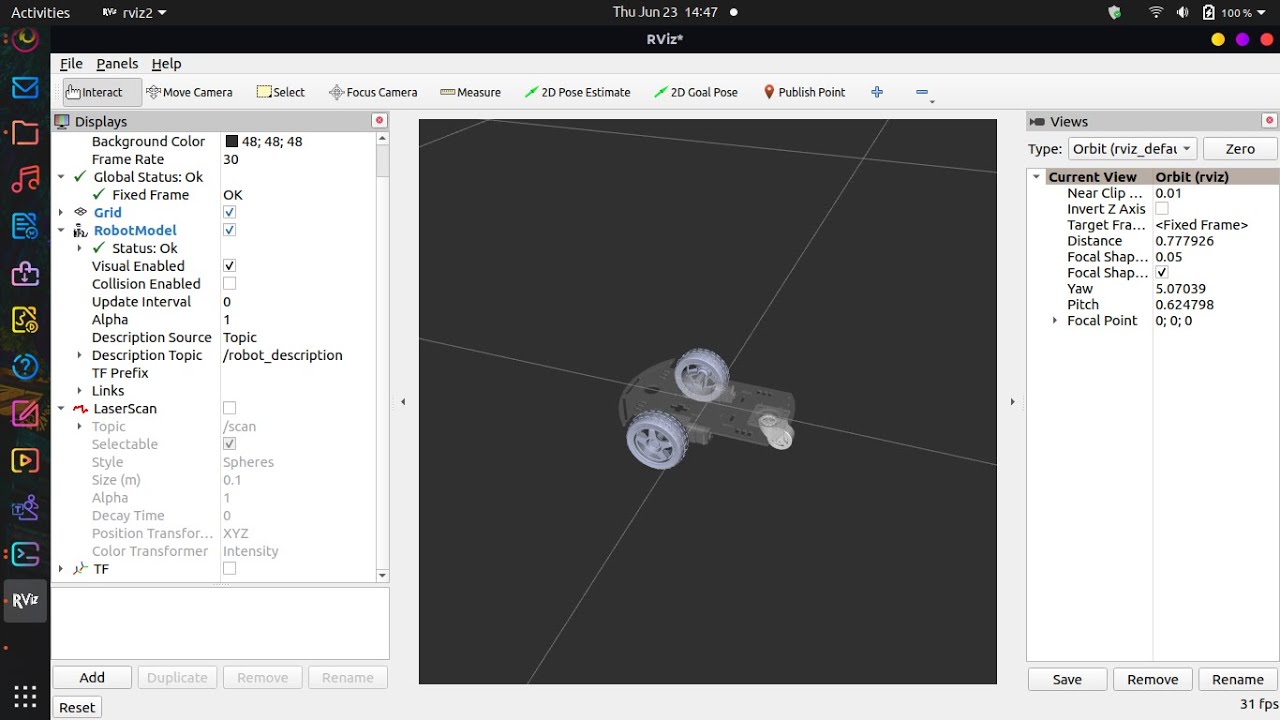The height and width of the screenshot is (720, 1280).
Task: Enable the LaserScan display checkbox
Action: click(x=229, y=408)
